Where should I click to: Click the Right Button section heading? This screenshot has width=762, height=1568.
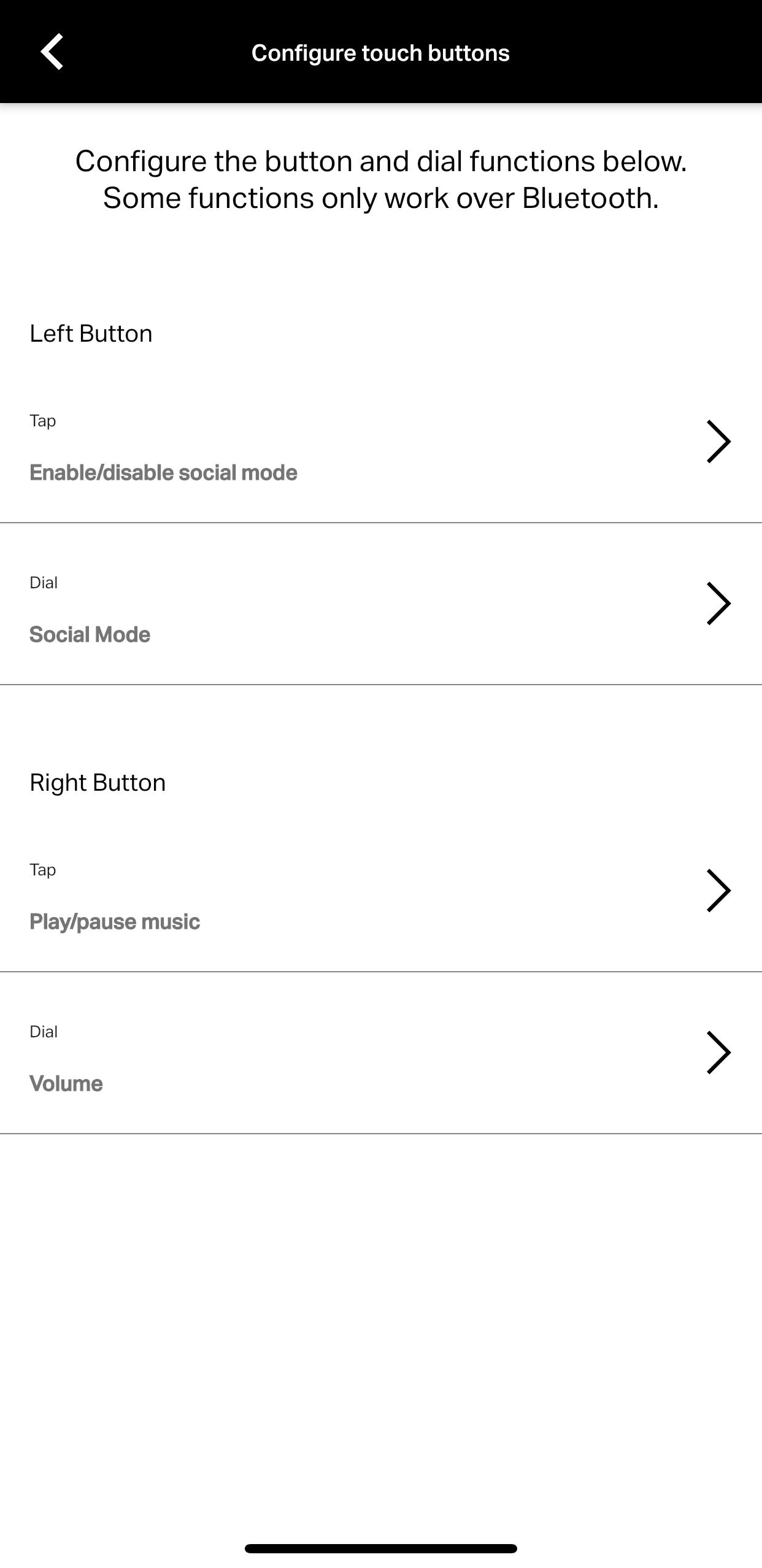(x=98, y=783)
